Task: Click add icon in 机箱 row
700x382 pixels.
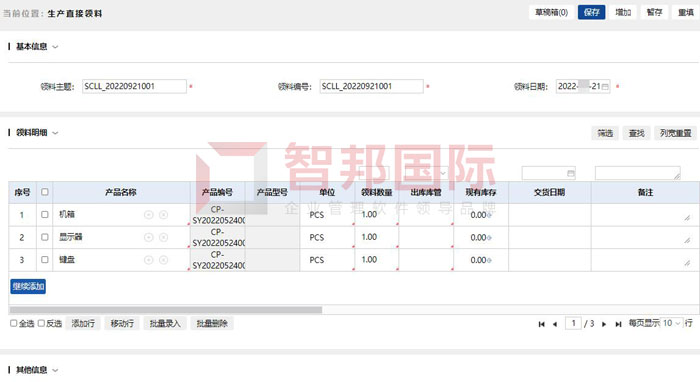Action: click(149, 215)
